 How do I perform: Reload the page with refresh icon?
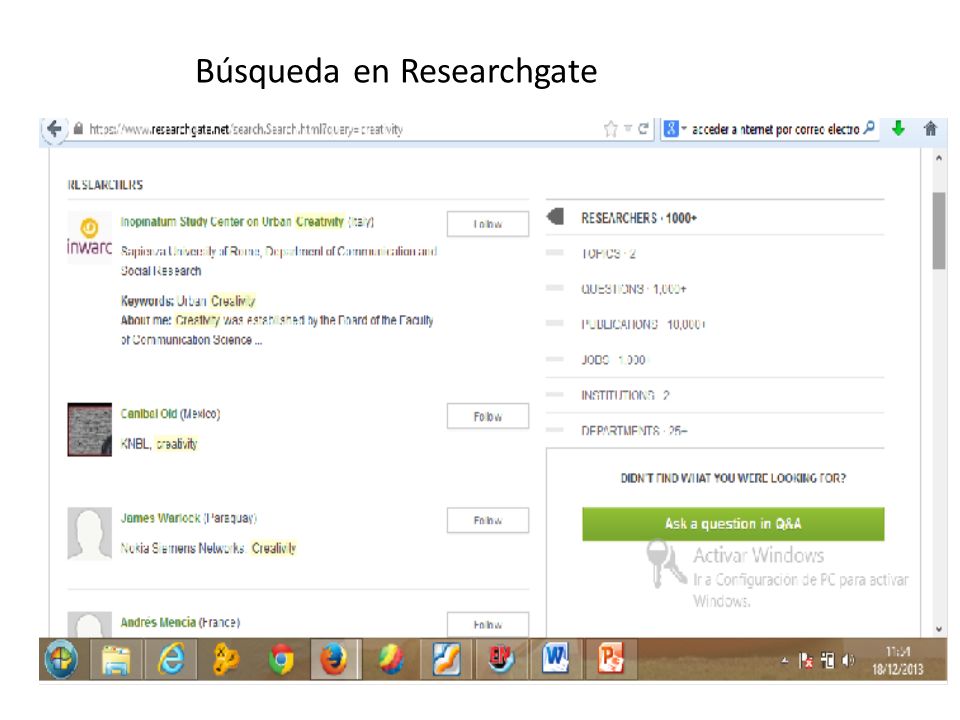pyautogui.click(x=643, y=129)
